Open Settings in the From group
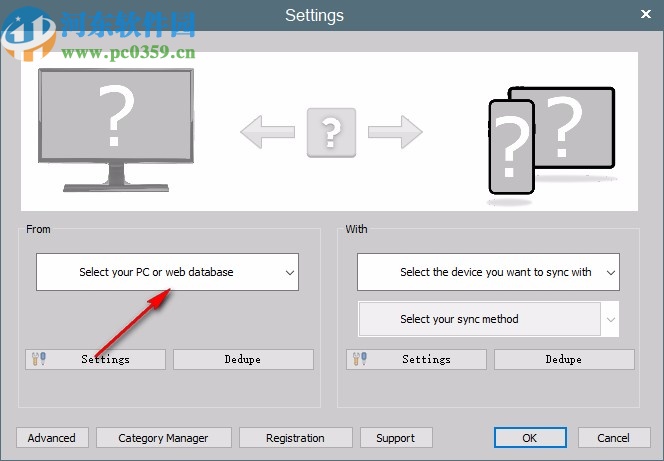 coord(95,359)
